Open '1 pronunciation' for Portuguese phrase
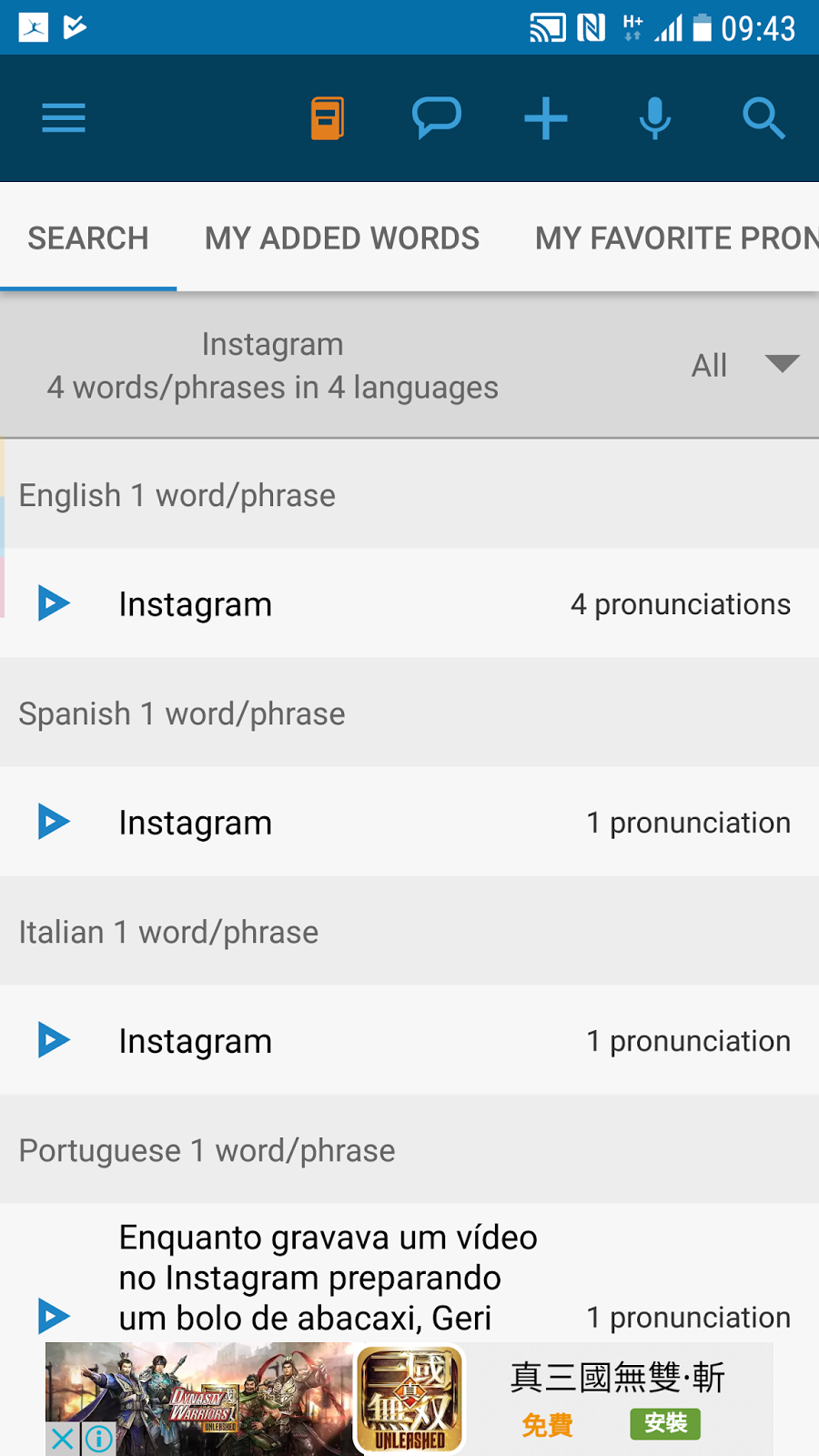 689,1318
